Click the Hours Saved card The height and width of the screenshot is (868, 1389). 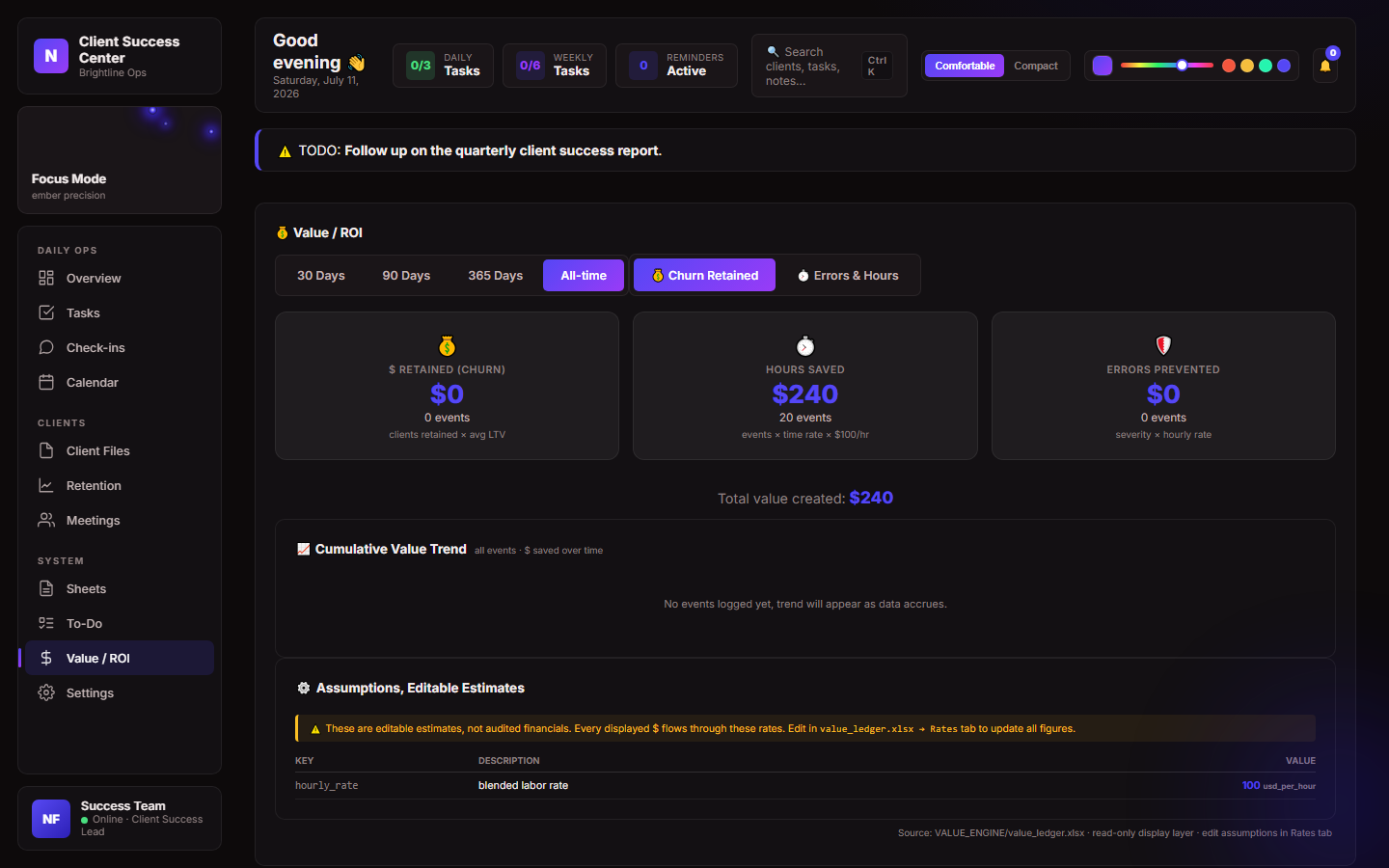tap(805, 386)
